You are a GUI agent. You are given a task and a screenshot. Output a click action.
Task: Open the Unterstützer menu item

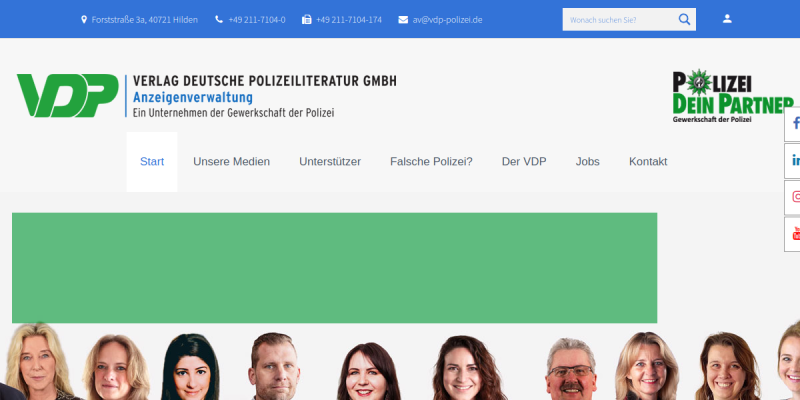point(330,162)
